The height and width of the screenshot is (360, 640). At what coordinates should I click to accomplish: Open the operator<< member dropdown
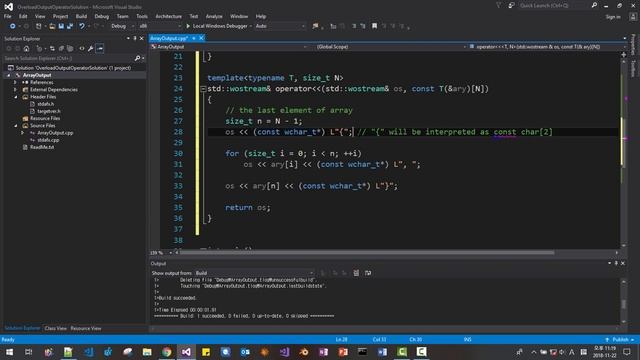544,47
